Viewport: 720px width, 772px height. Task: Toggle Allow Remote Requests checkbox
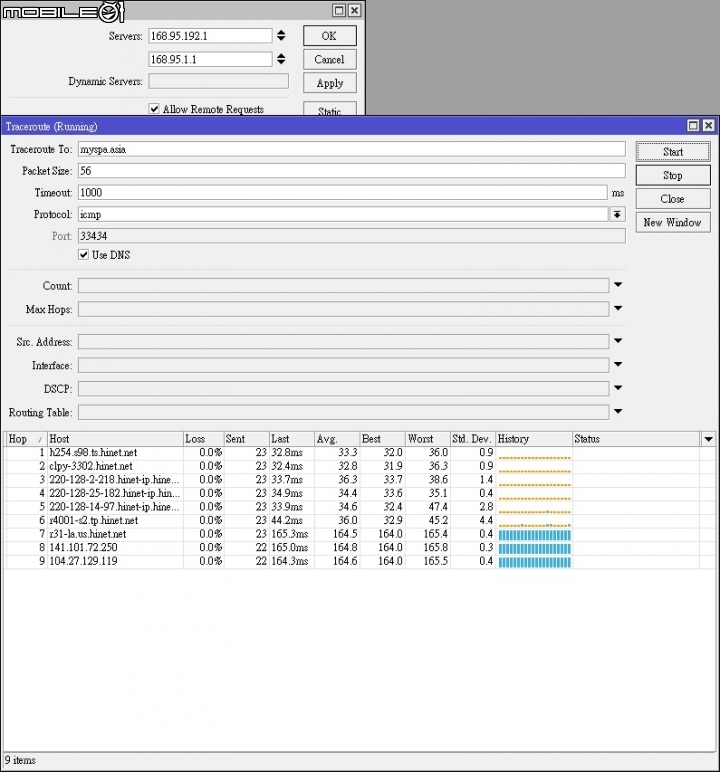154,108
